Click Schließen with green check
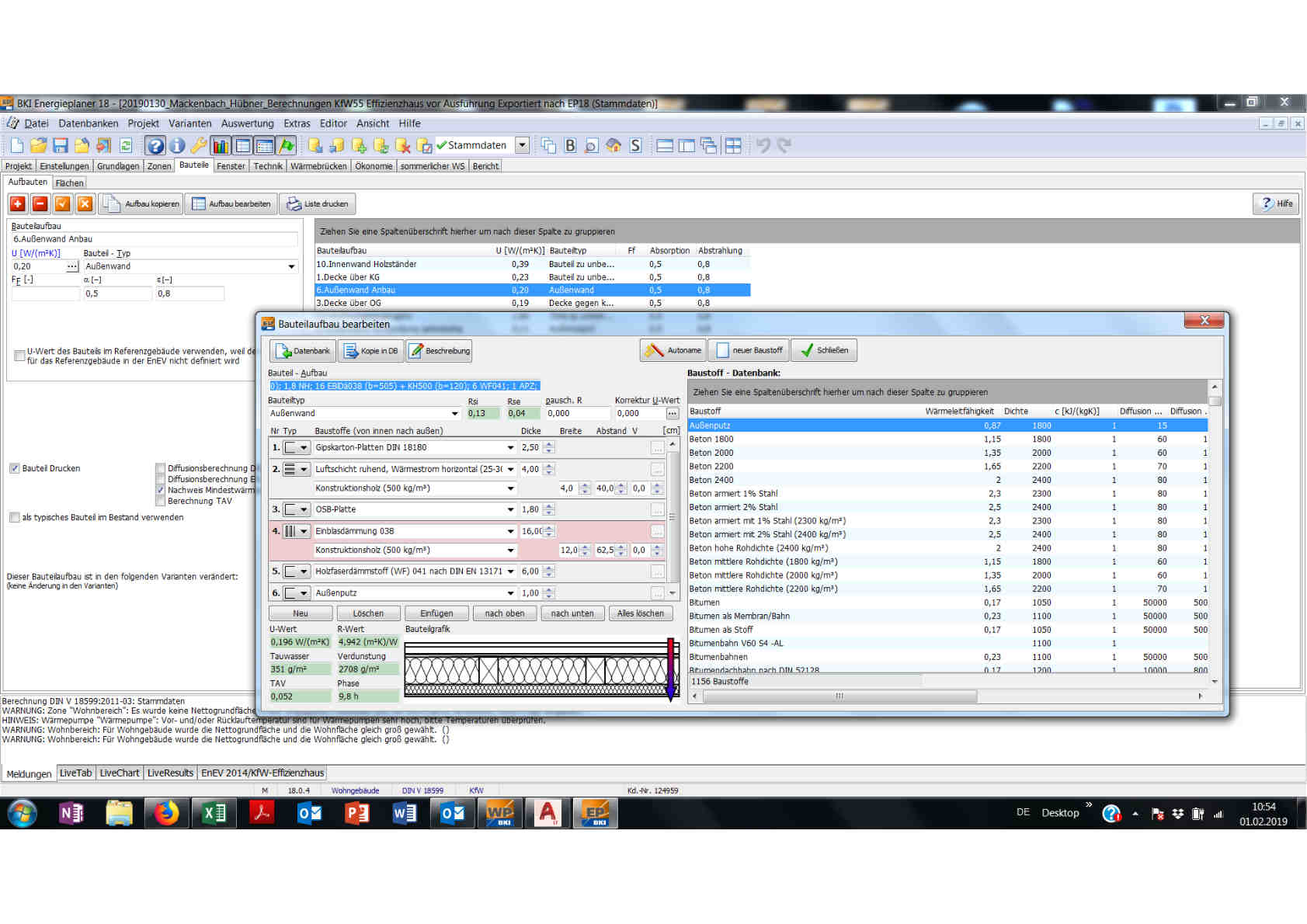Viewport: 1307px width, 924px height. point(824,350)
